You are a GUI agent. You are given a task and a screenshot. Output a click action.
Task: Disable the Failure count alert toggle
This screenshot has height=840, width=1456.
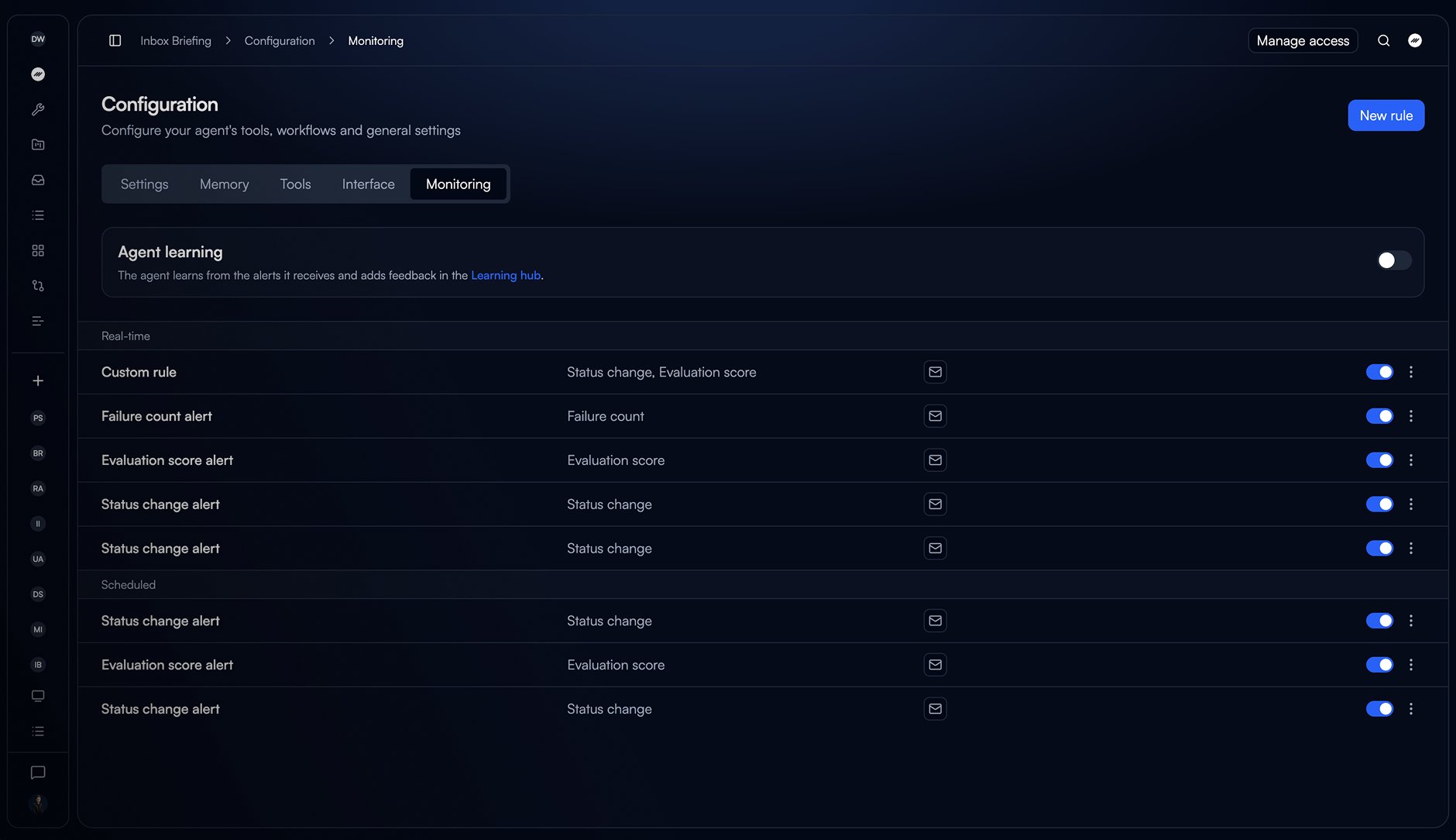point(1379,416)
